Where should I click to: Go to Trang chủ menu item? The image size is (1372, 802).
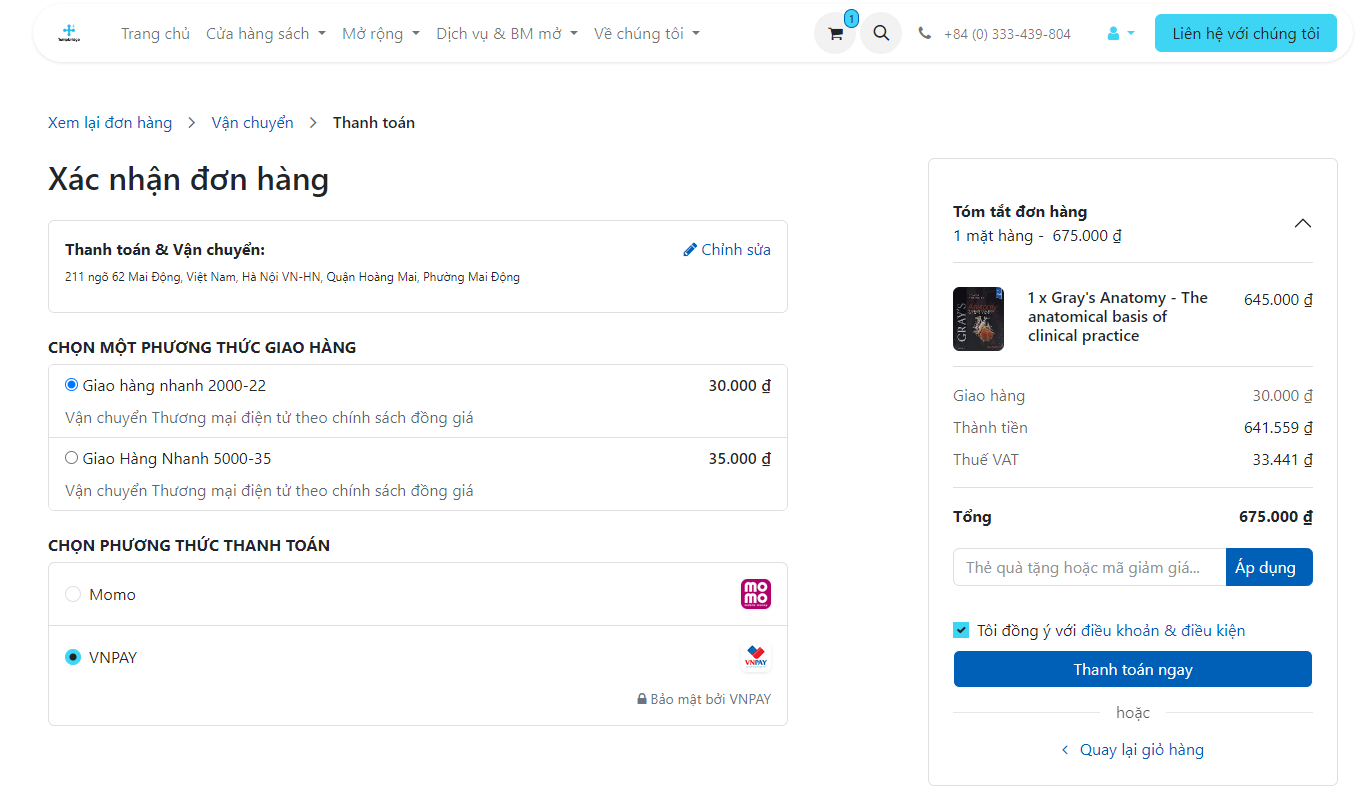pos(155,34)
